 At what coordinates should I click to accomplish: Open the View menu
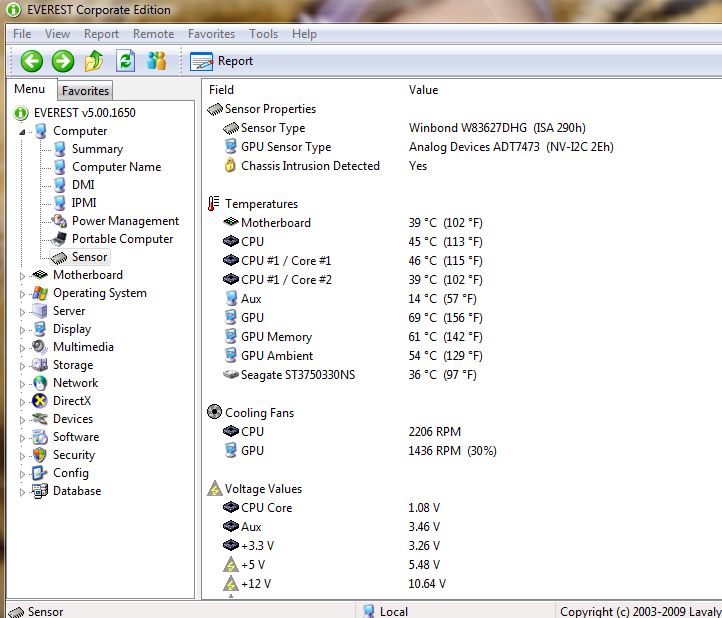coord(57,34)
